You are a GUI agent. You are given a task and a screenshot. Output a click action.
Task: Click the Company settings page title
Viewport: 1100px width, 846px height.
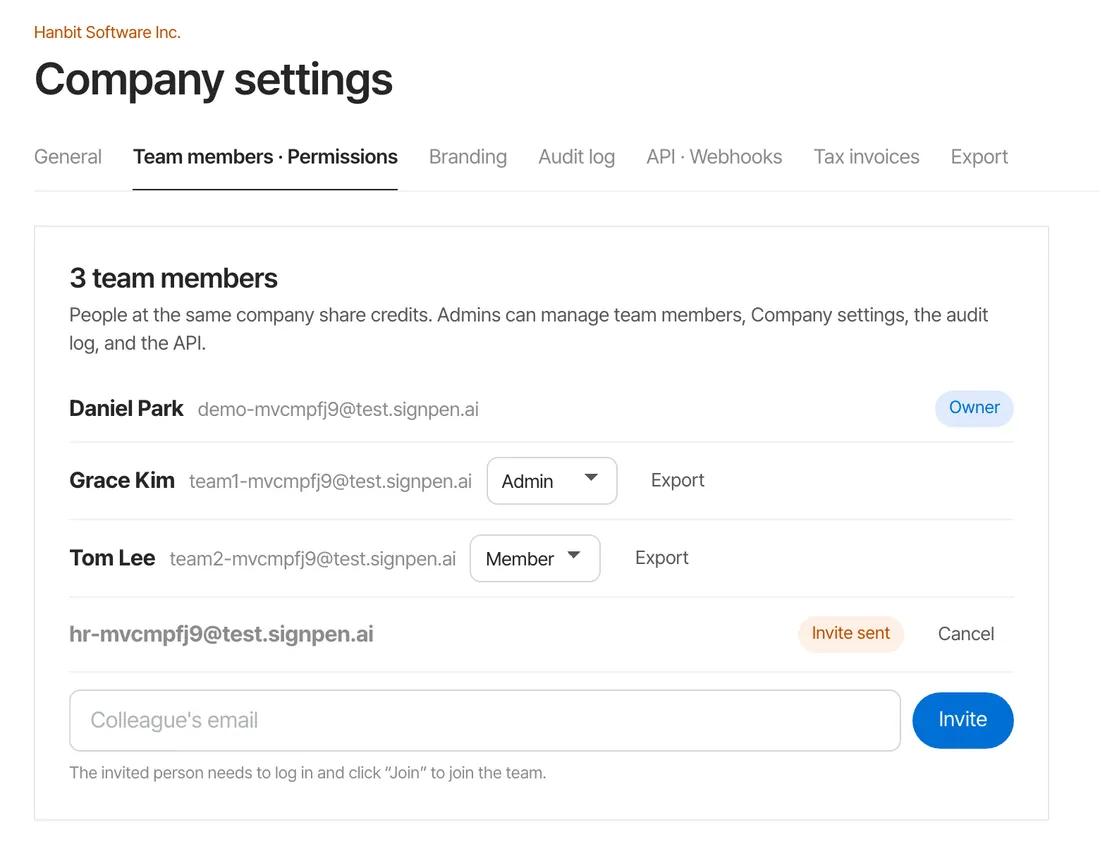213,79
